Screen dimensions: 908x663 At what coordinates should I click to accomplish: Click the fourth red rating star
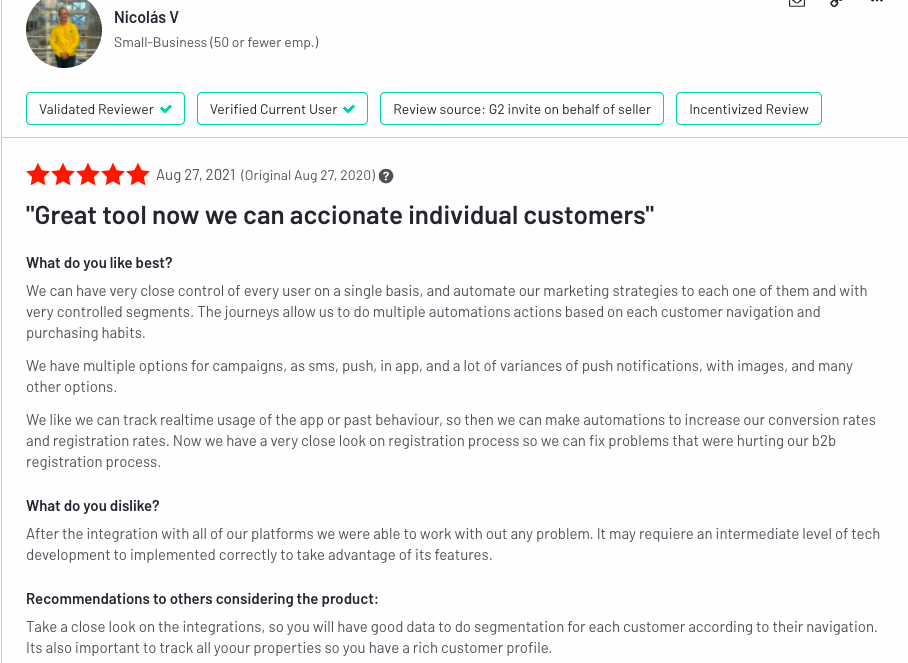[113, 175]
